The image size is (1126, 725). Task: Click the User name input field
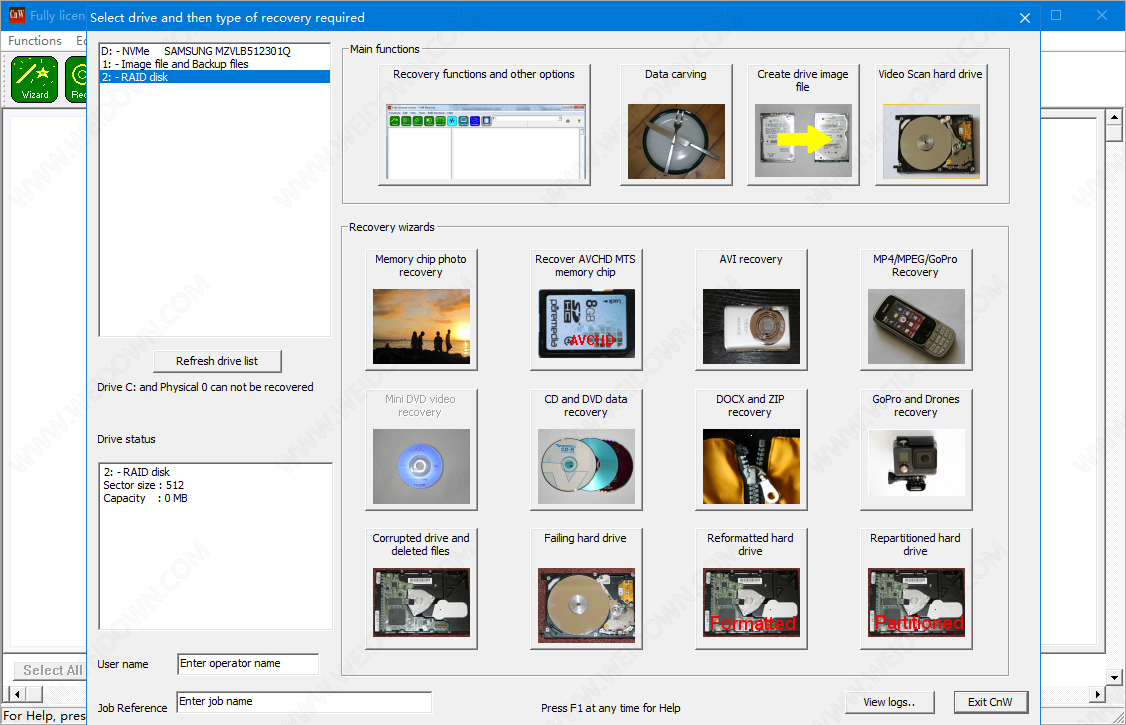pos(248,664)
